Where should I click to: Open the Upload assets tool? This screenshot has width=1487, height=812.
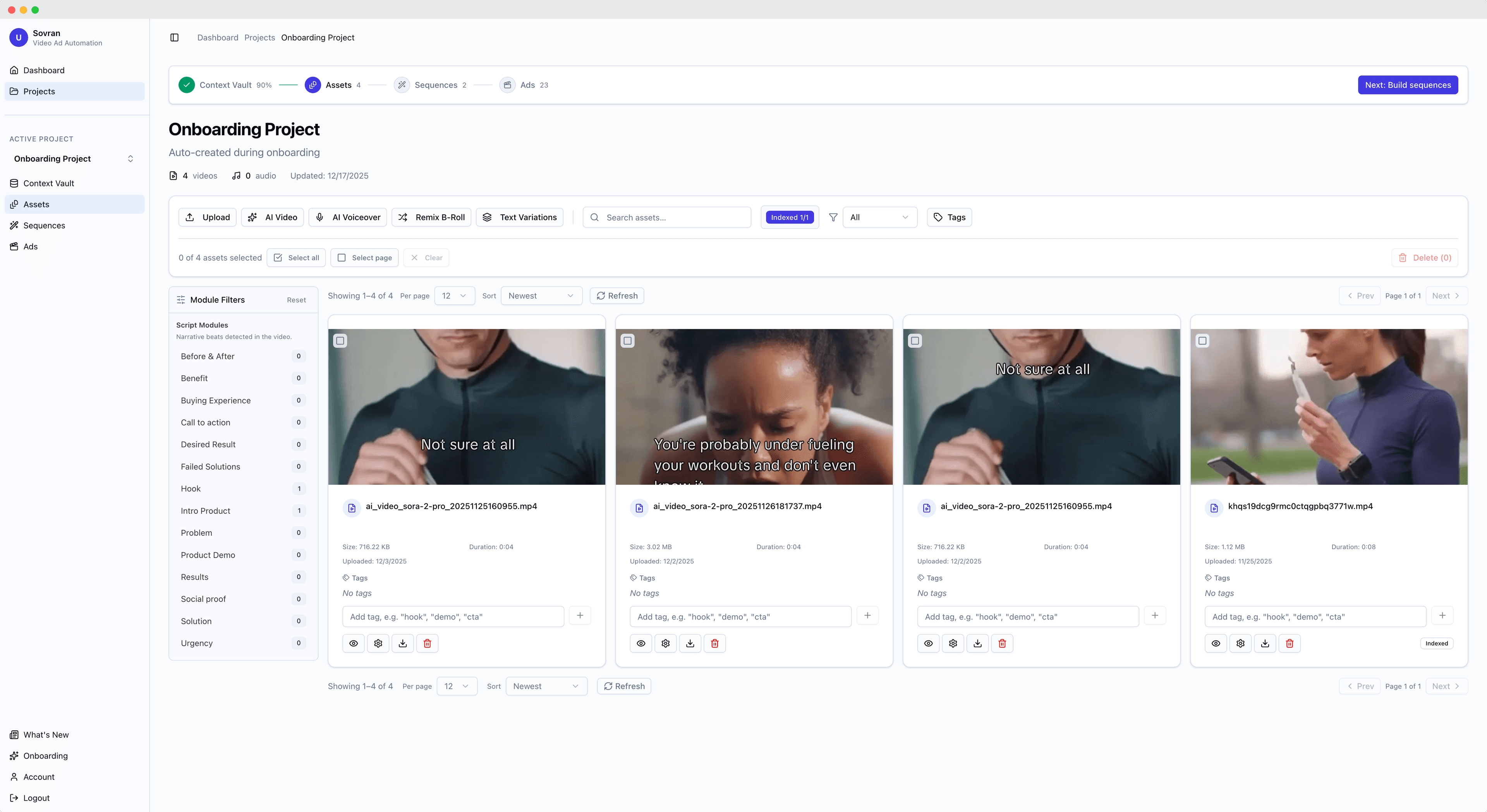tap(207, 217)
